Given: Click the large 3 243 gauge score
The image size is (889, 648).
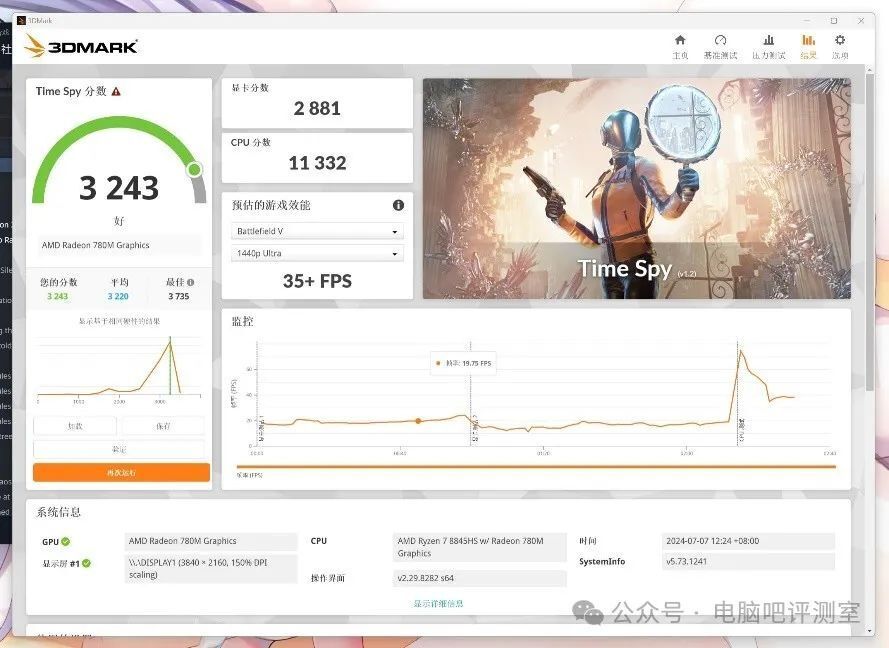Looking at the screenshot, I should (x=119, y=188).
